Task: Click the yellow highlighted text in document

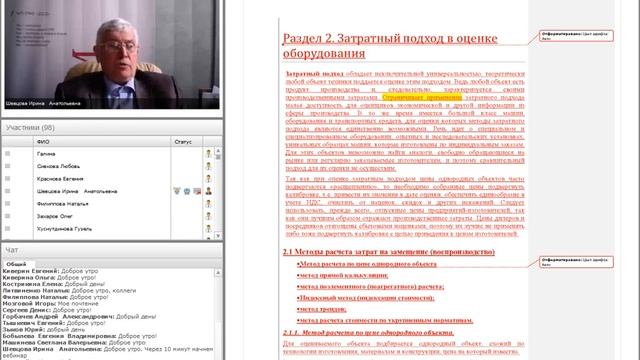Action: coord(422,97)
